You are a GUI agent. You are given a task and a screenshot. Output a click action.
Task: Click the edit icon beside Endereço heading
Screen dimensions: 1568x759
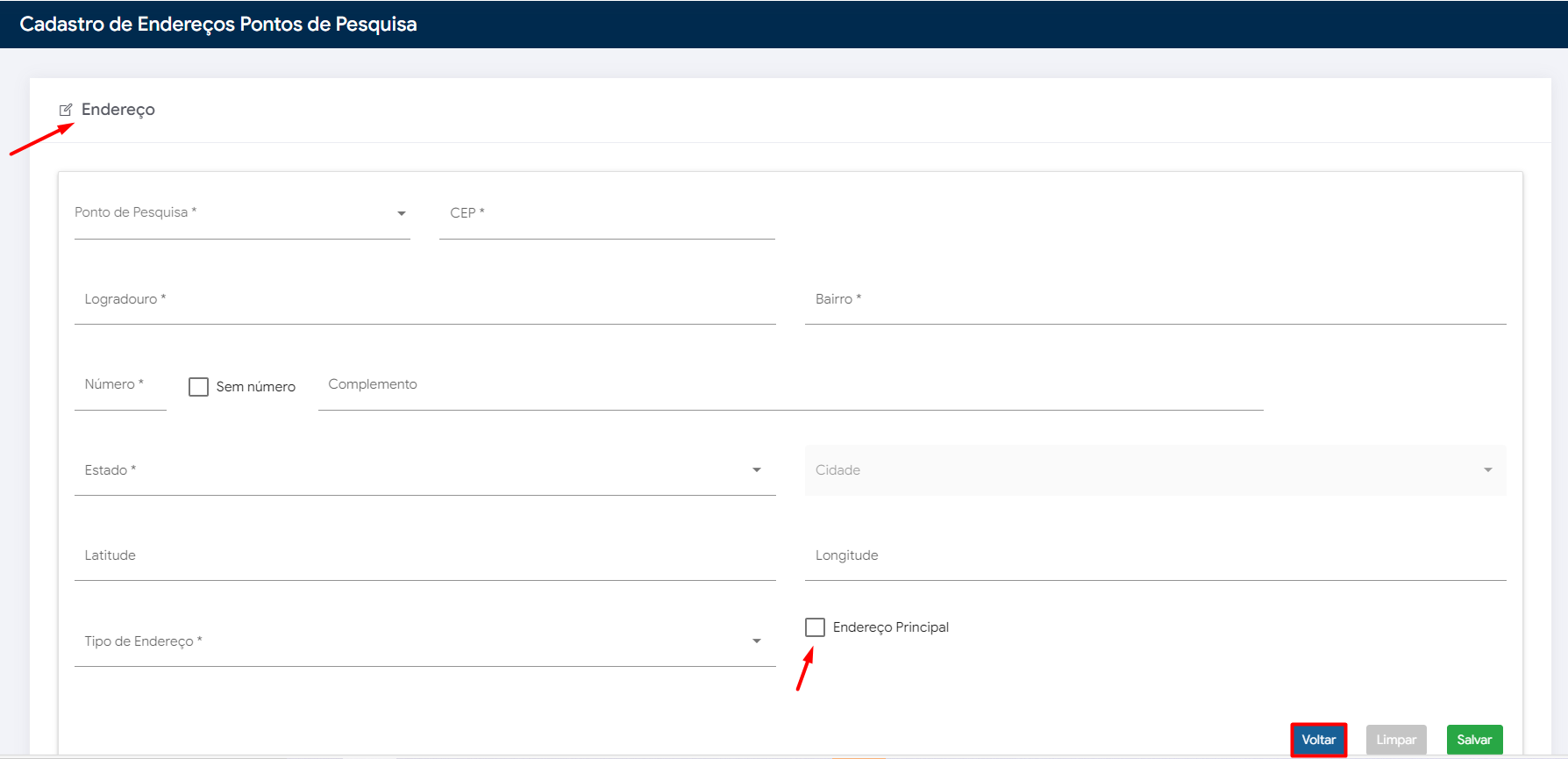click(66, 110)
